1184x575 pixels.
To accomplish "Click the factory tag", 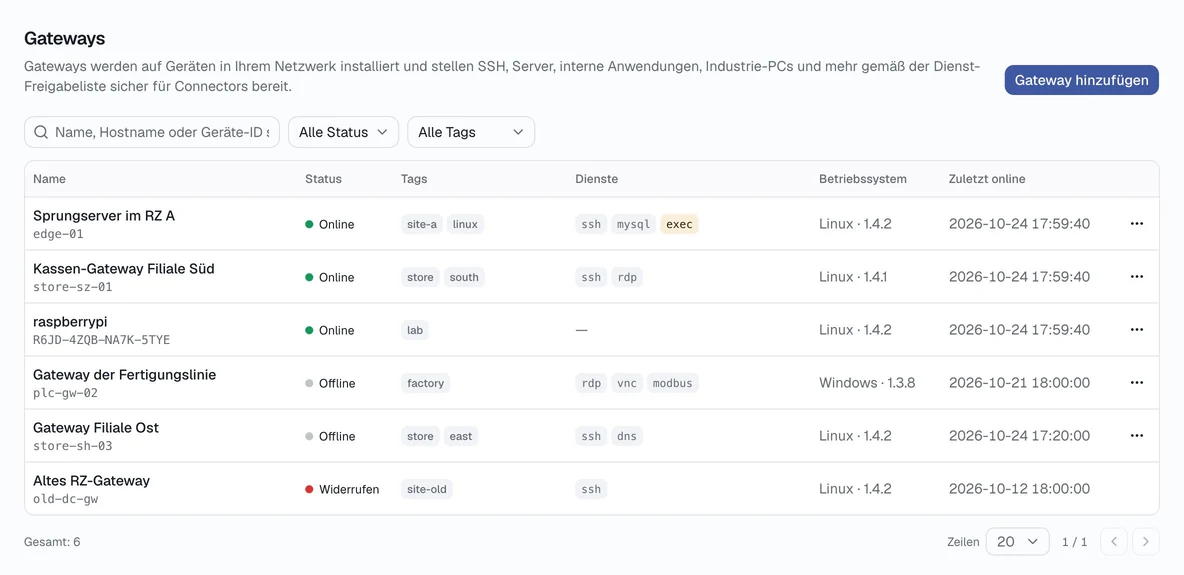I will click(x=425, y=383).
